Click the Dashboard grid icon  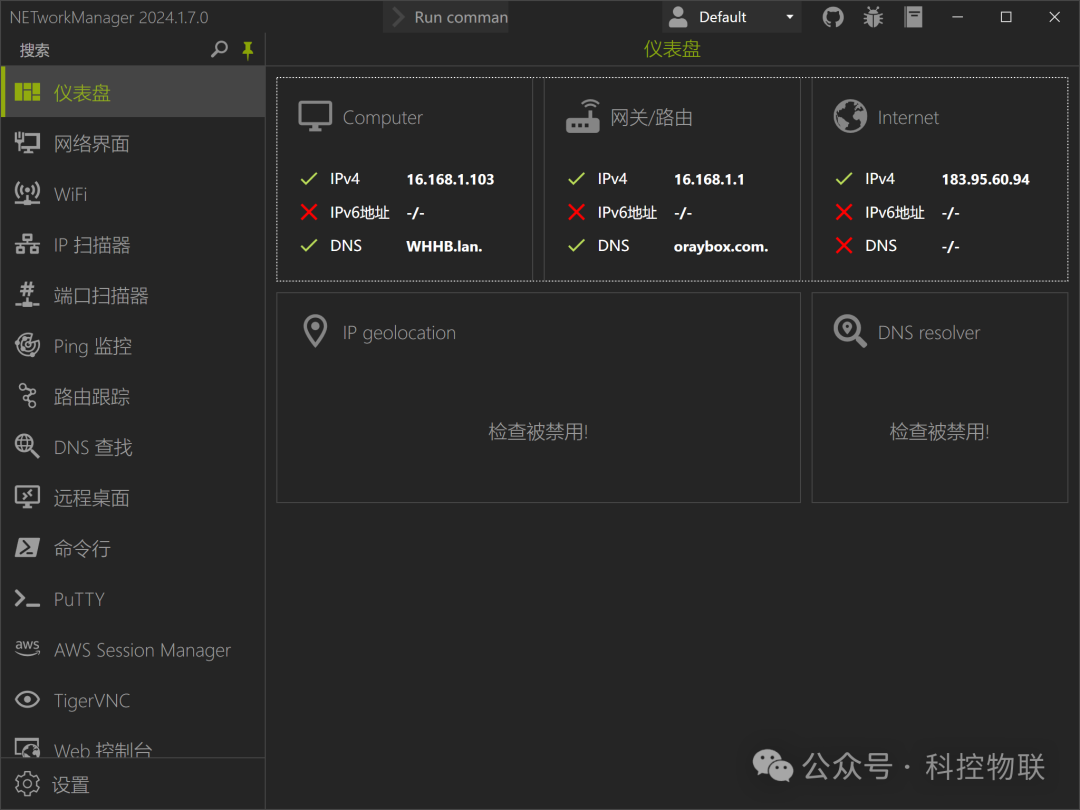28,92
